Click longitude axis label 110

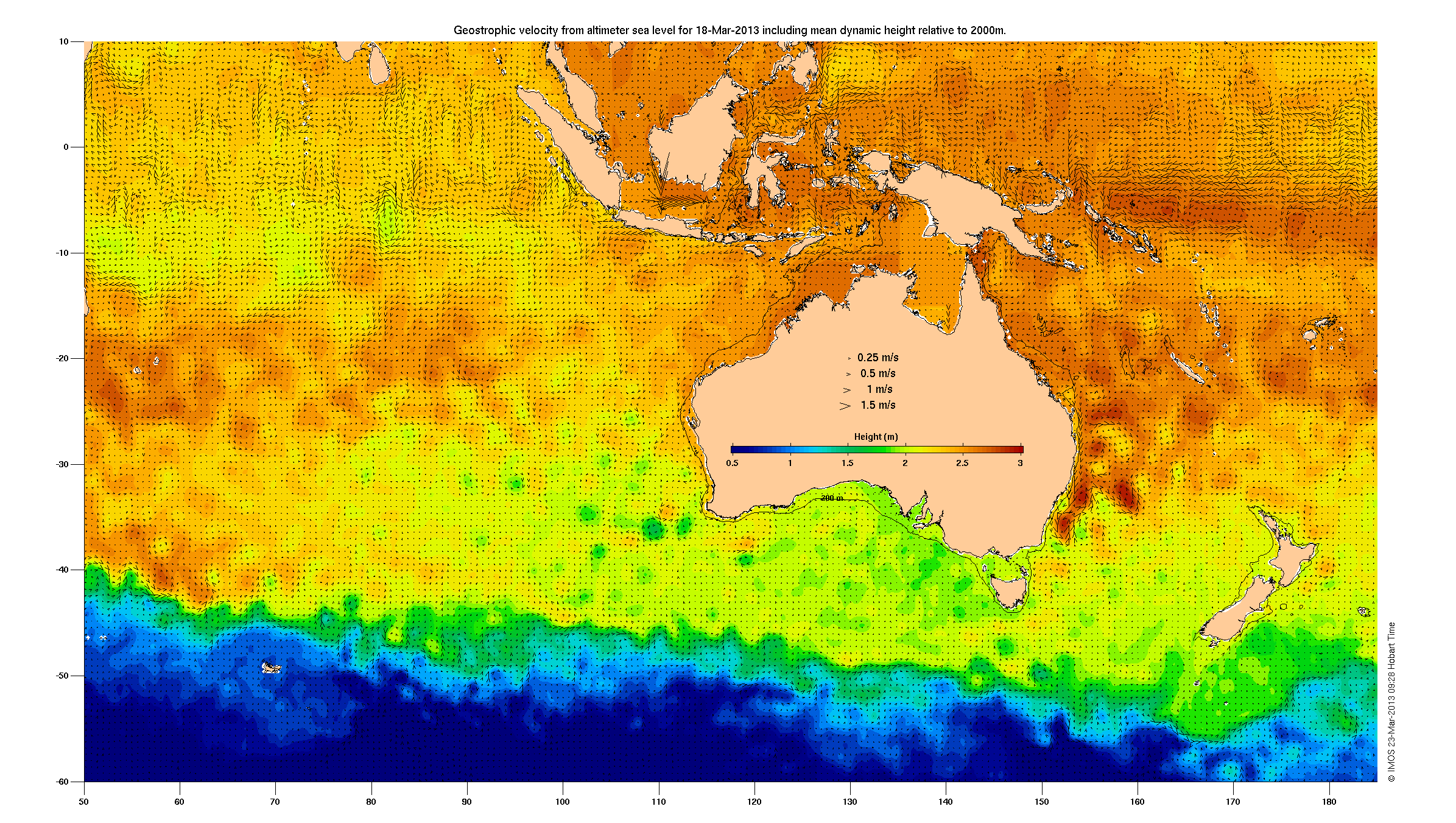tap(658, 802)
